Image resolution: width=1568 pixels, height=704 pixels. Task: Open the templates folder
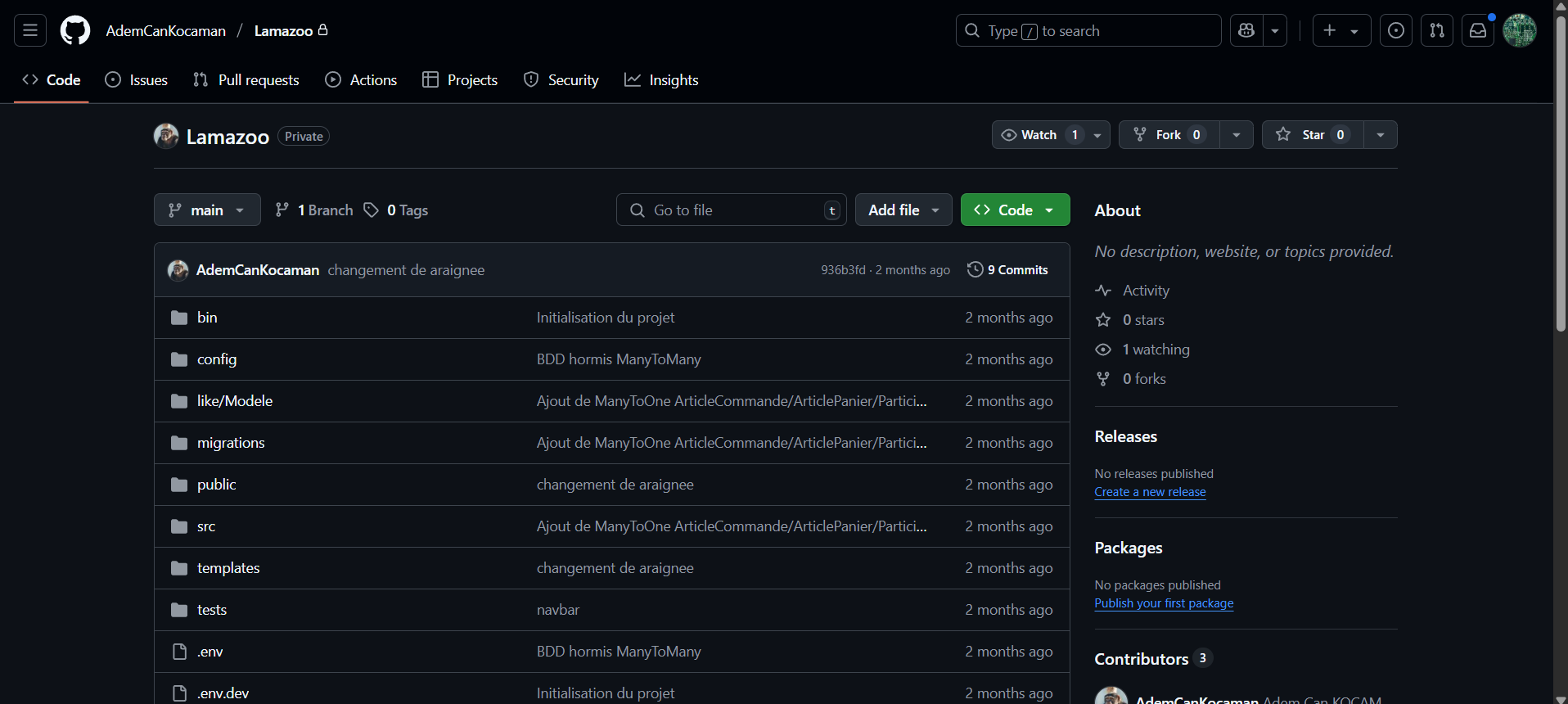pos(228,568)
